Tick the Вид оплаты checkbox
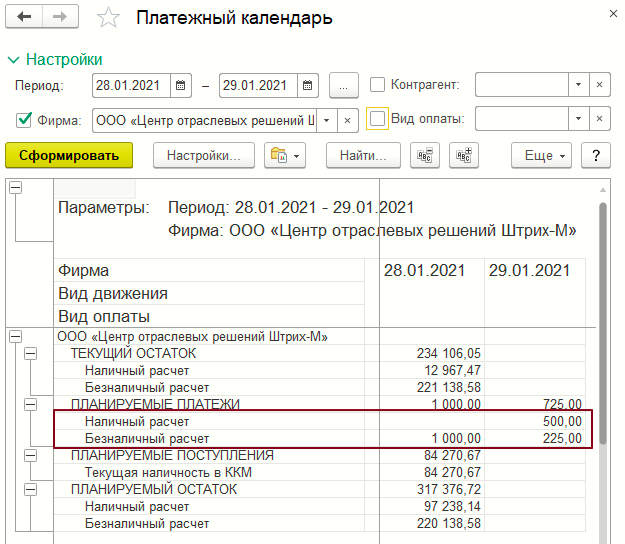 pos(378,119)
